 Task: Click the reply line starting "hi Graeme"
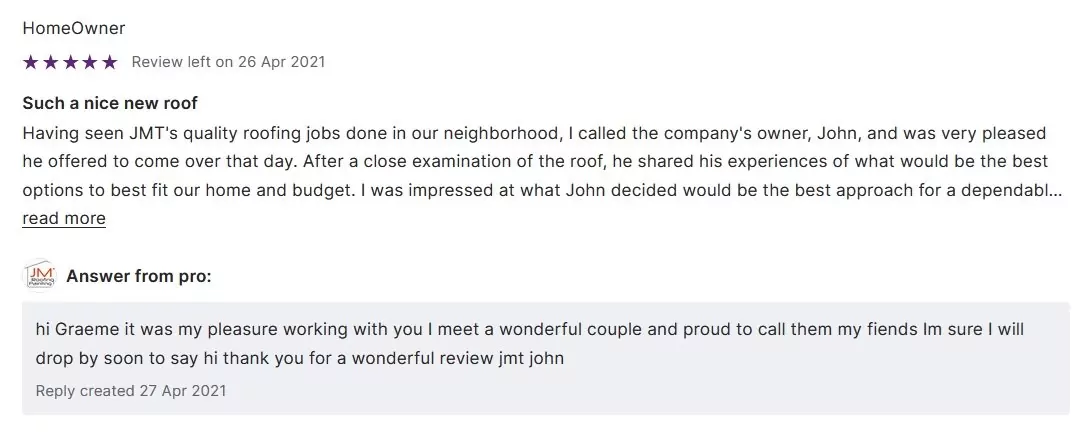tap(530, 329)
